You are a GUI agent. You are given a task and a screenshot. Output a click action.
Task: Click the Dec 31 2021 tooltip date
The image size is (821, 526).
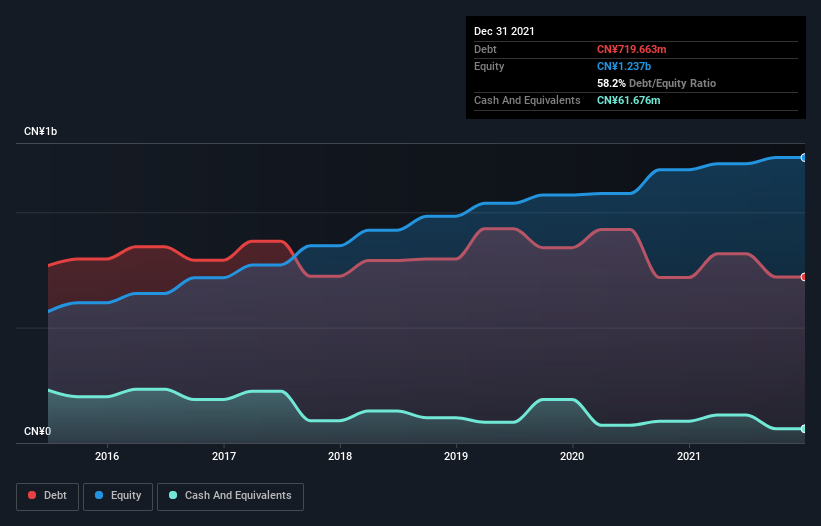[x=504, y=31]
